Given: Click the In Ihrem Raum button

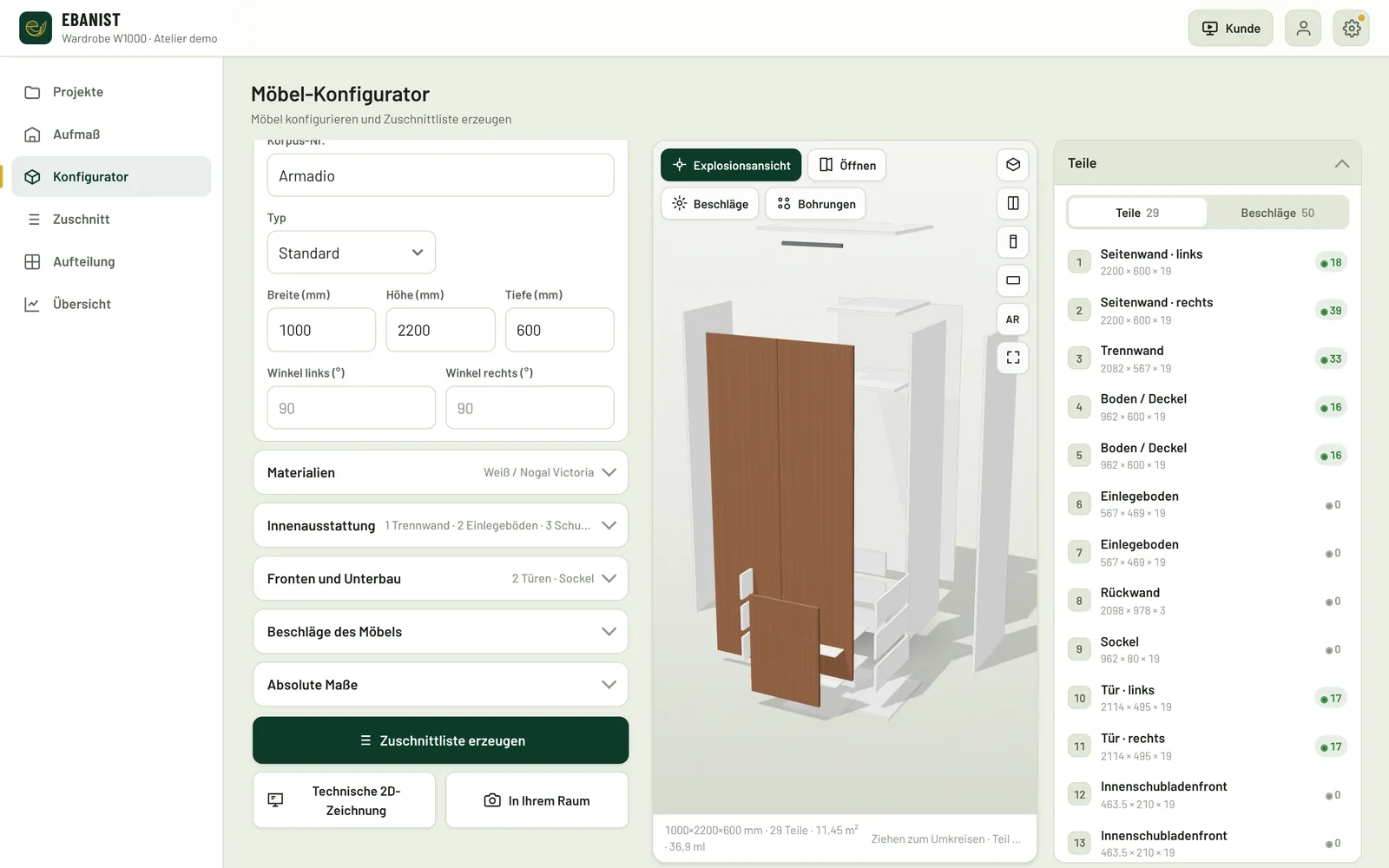Looking at the screenshot, I should (x=537, y=800).
